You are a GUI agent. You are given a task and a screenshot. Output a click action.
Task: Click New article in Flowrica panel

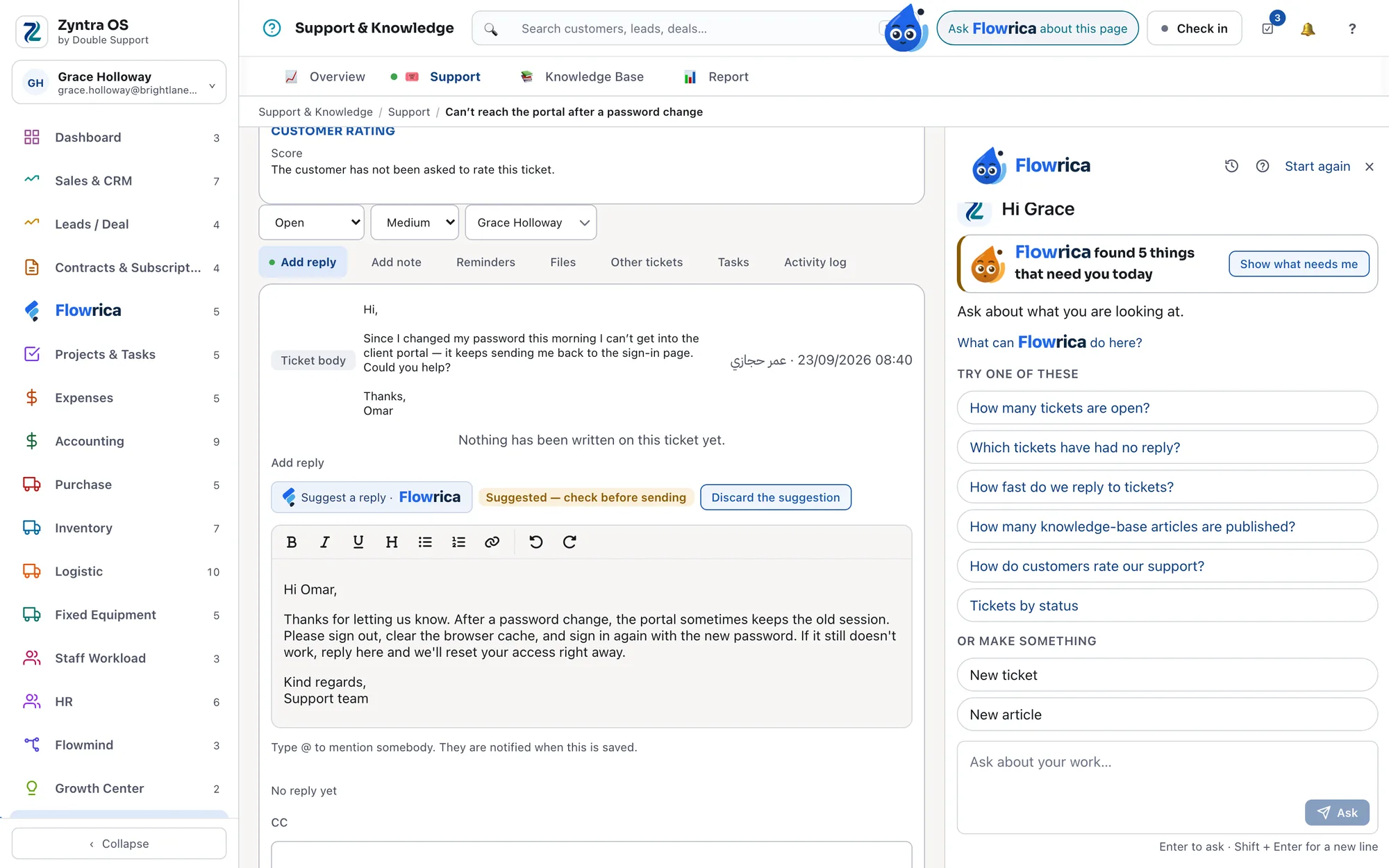(1167, 715)
